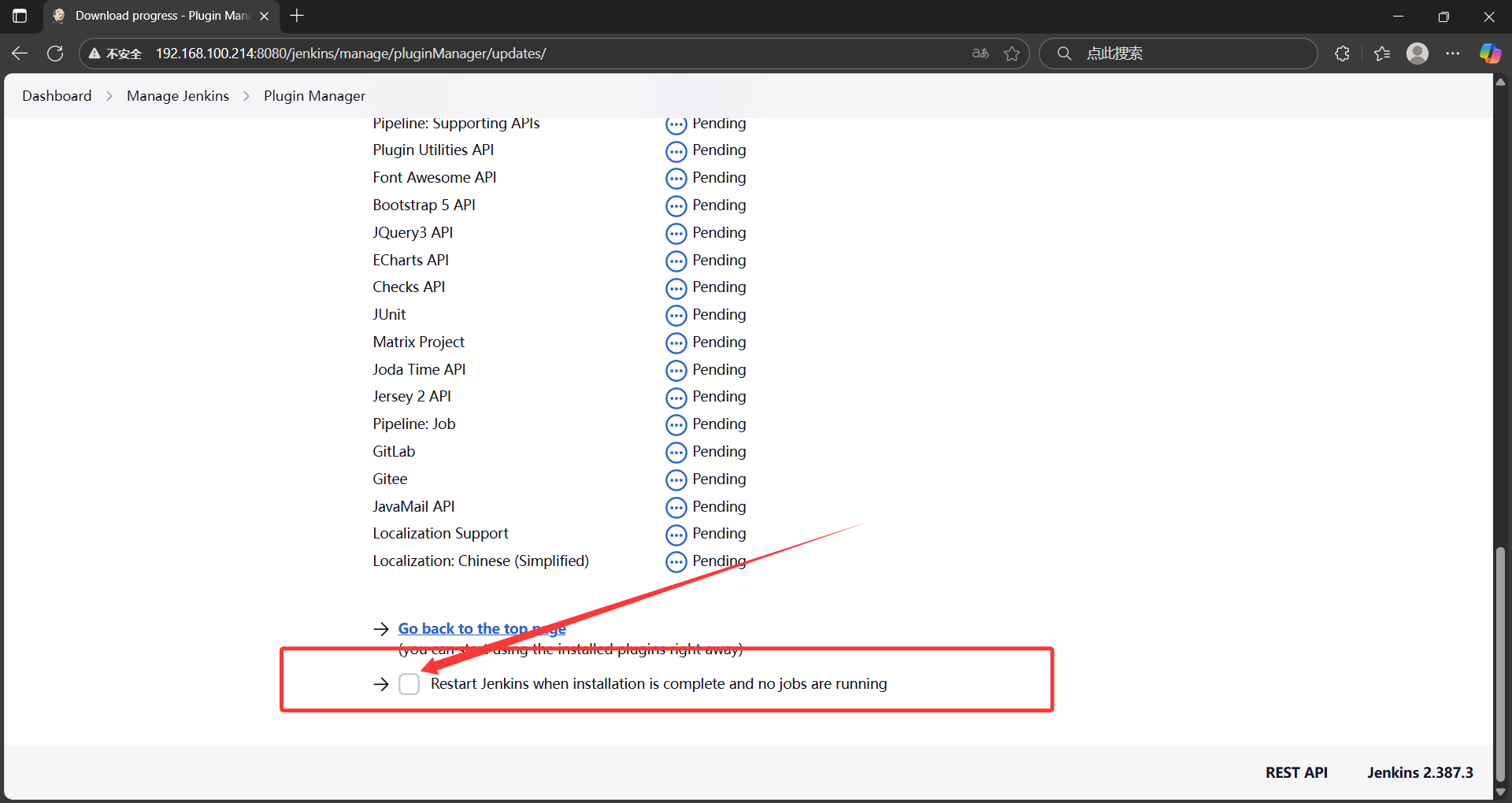Click scrollbar down arrow
Image resolution: width=1512 pixels, height=803 pixels.
pyautogui.click(x=1500, y=791)
